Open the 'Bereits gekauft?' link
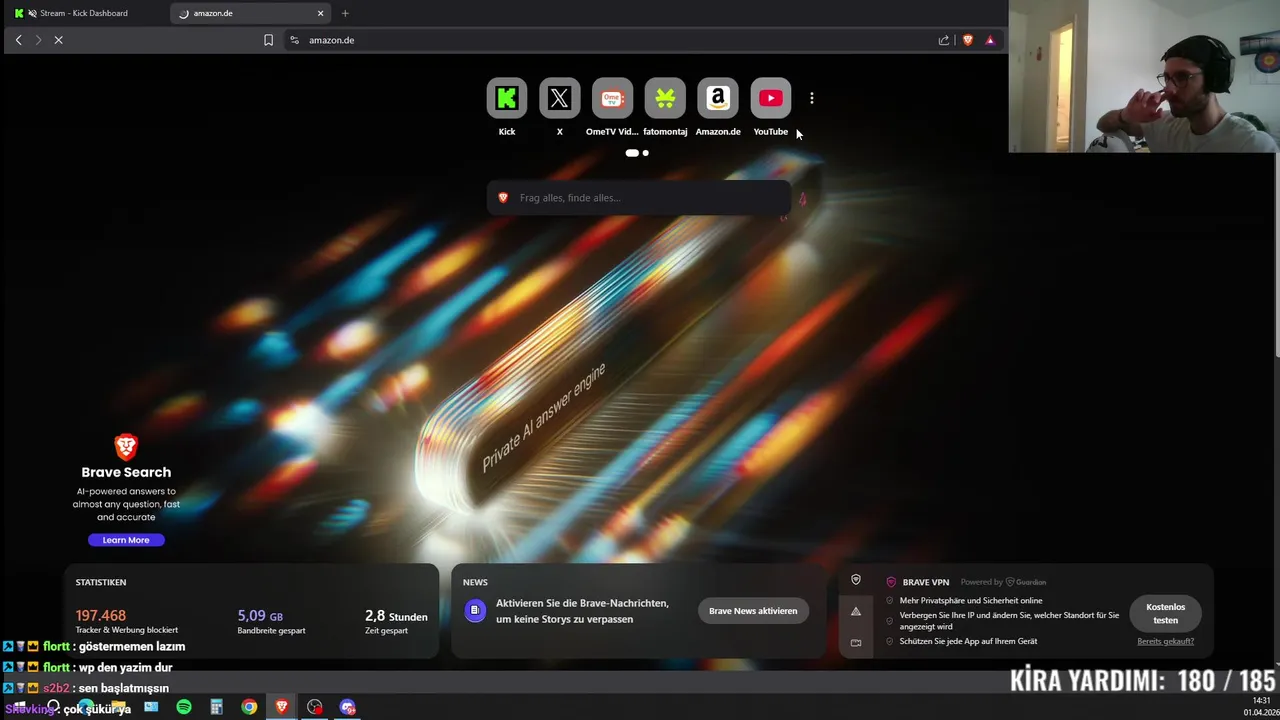 pyautogui.click(x=1165, y=641)
